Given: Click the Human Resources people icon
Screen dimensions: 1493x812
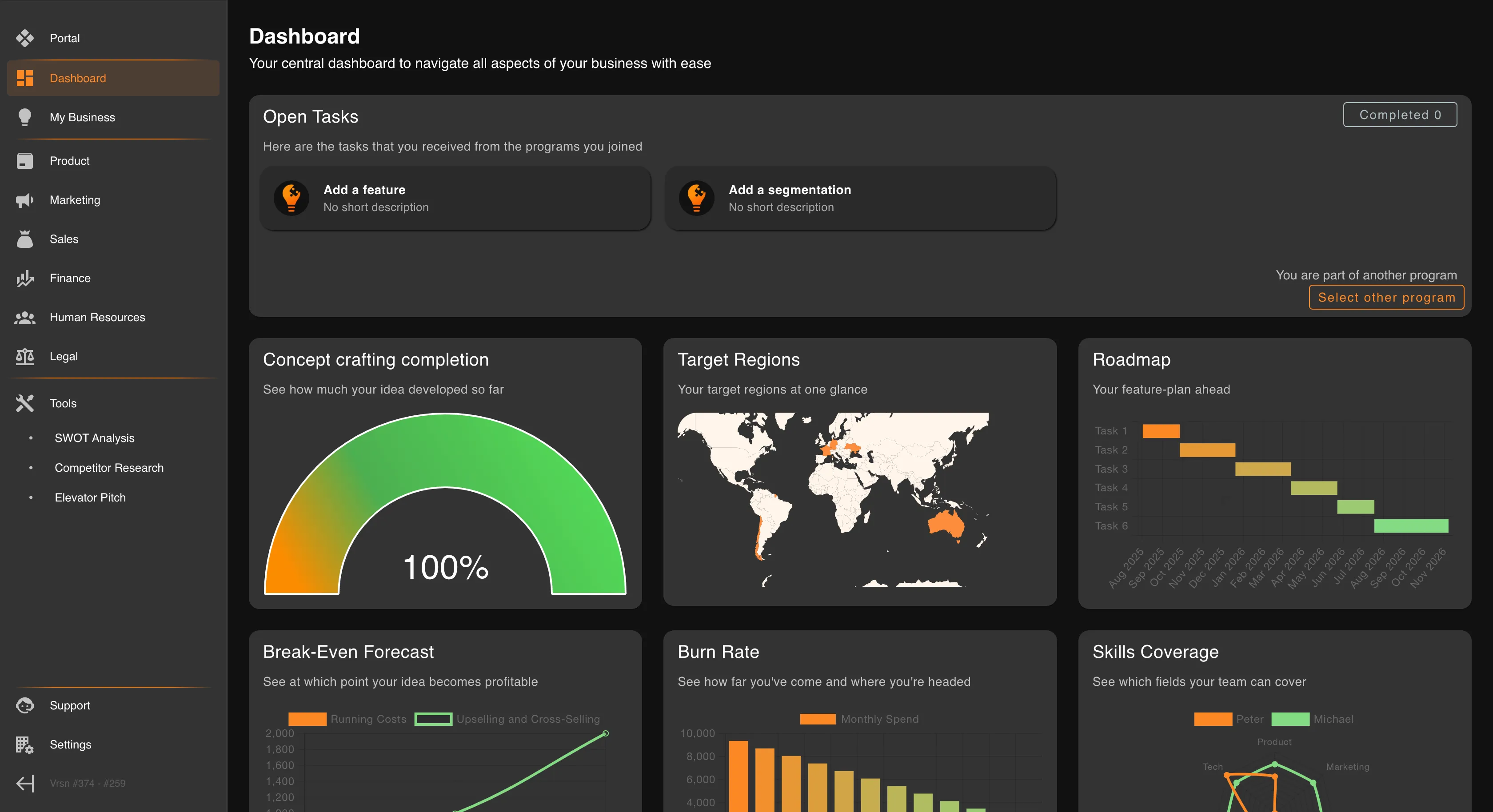Looking at the screenshot, I should 24,318.
